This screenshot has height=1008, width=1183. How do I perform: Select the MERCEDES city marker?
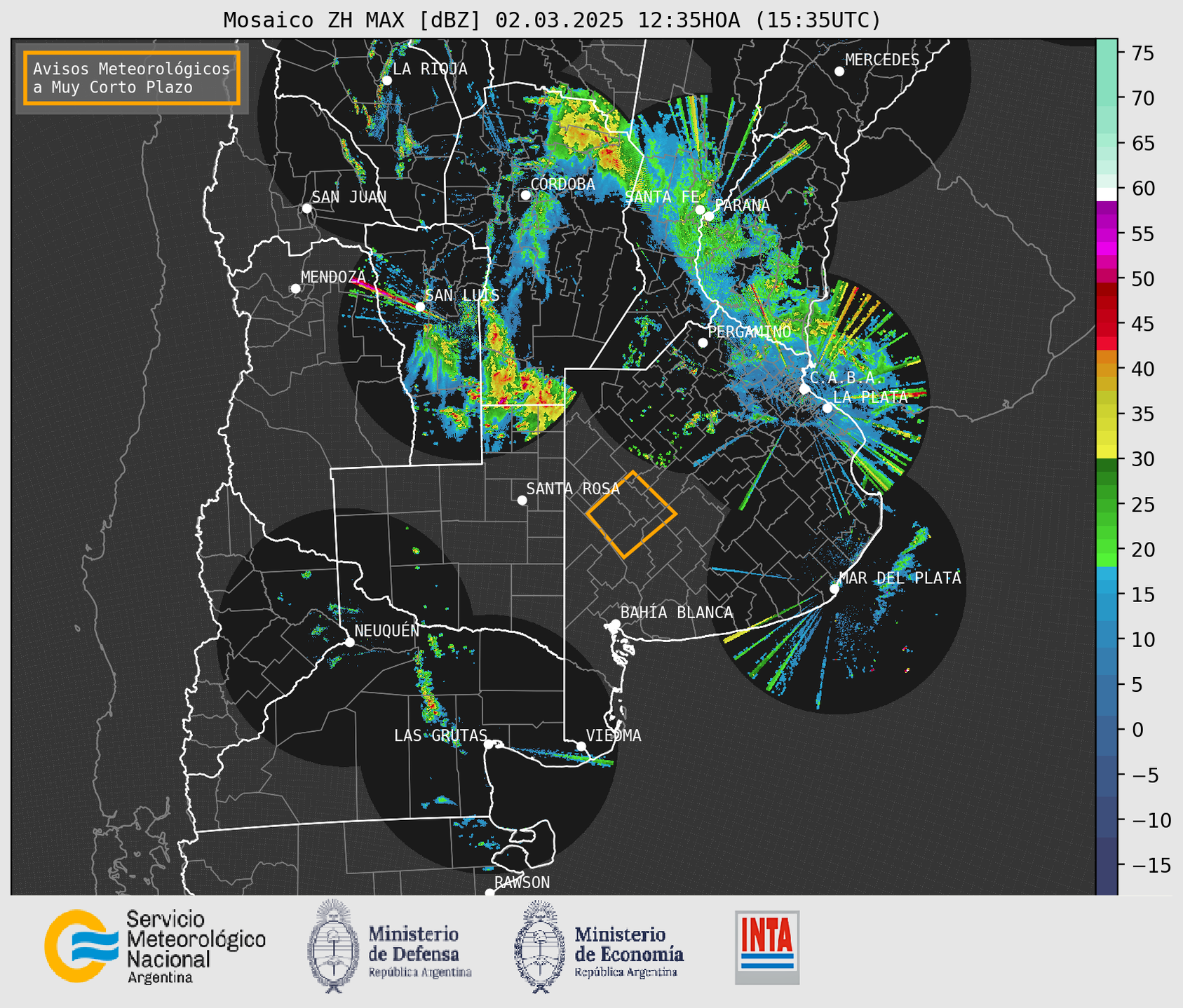839,71
